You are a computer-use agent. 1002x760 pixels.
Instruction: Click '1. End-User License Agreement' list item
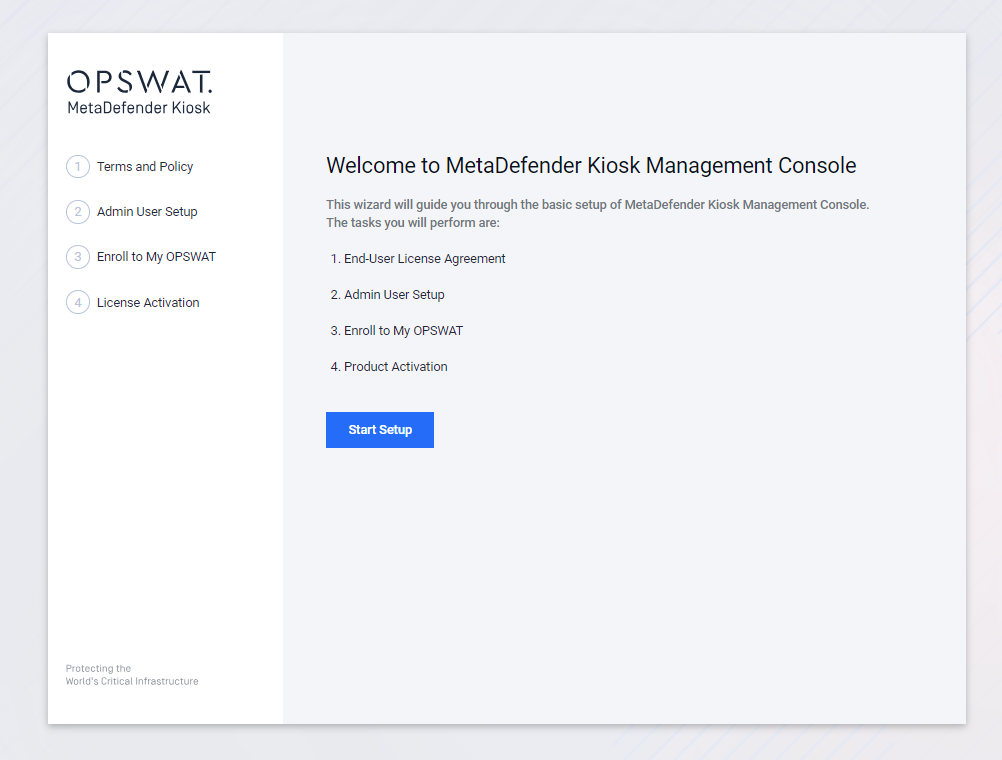418,259
